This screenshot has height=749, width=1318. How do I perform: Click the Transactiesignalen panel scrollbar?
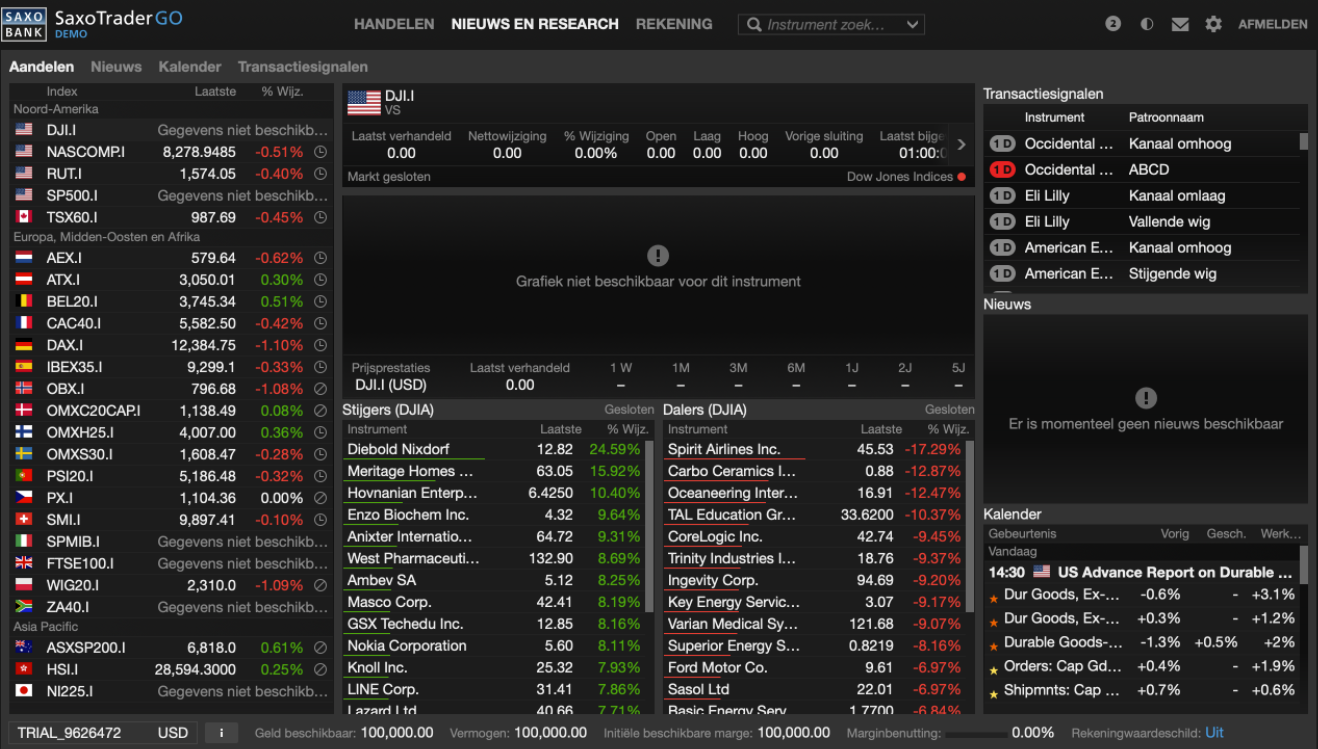(x=1303, y=141)
